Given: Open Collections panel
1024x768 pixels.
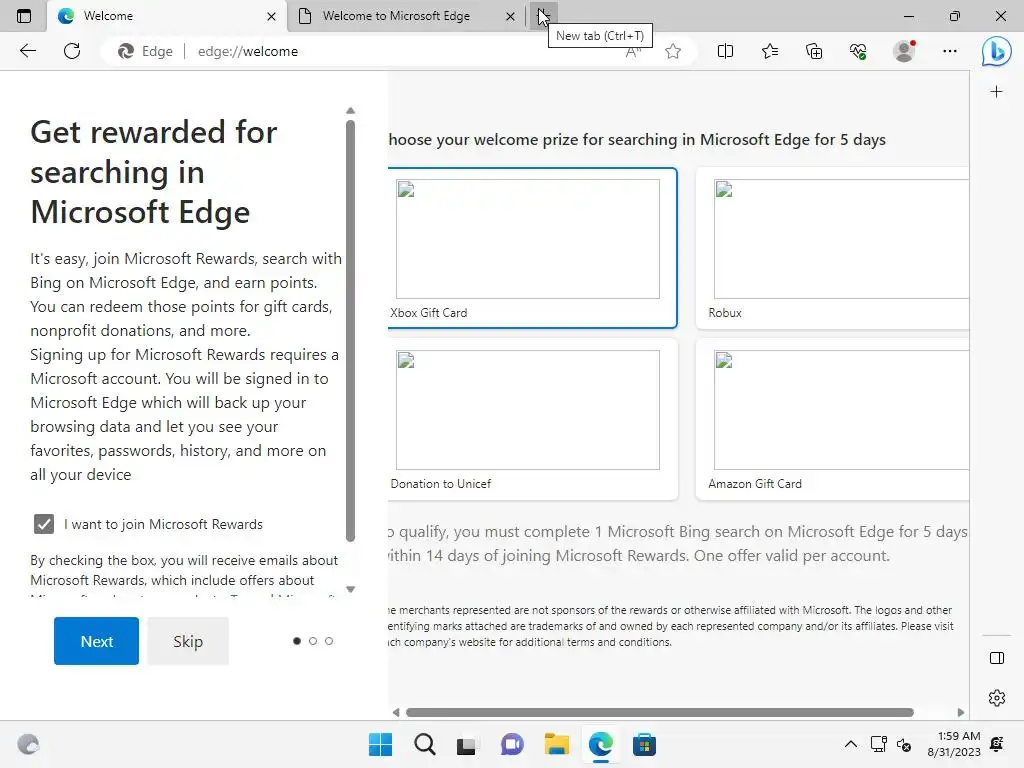Looking at the screenshot, I should [x=814, y=51].
